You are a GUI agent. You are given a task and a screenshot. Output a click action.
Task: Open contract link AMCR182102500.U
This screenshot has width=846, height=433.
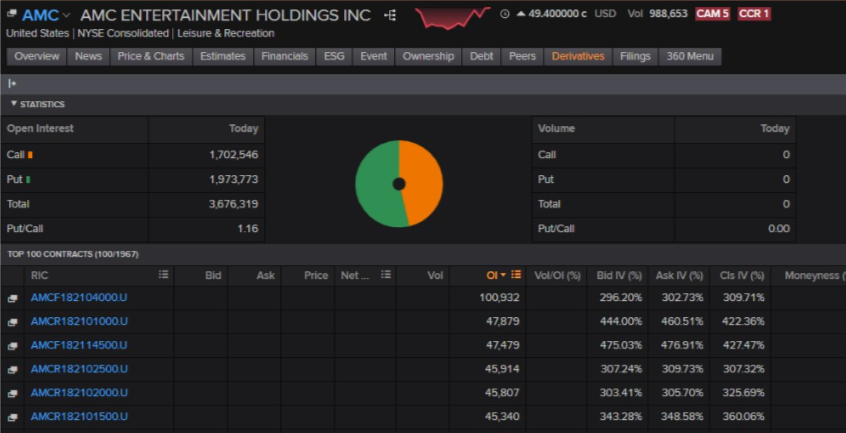(79, 369)
